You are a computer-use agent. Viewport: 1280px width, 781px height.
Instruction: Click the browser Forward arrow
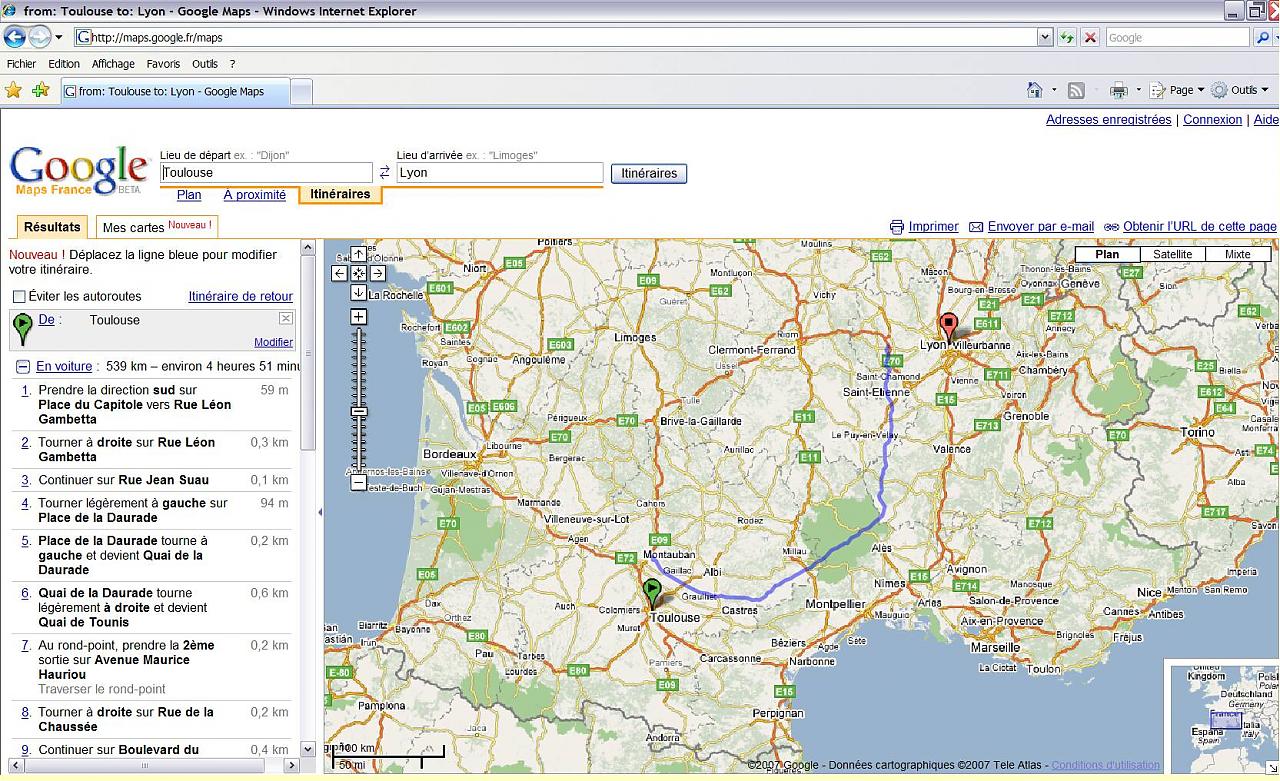39,38
